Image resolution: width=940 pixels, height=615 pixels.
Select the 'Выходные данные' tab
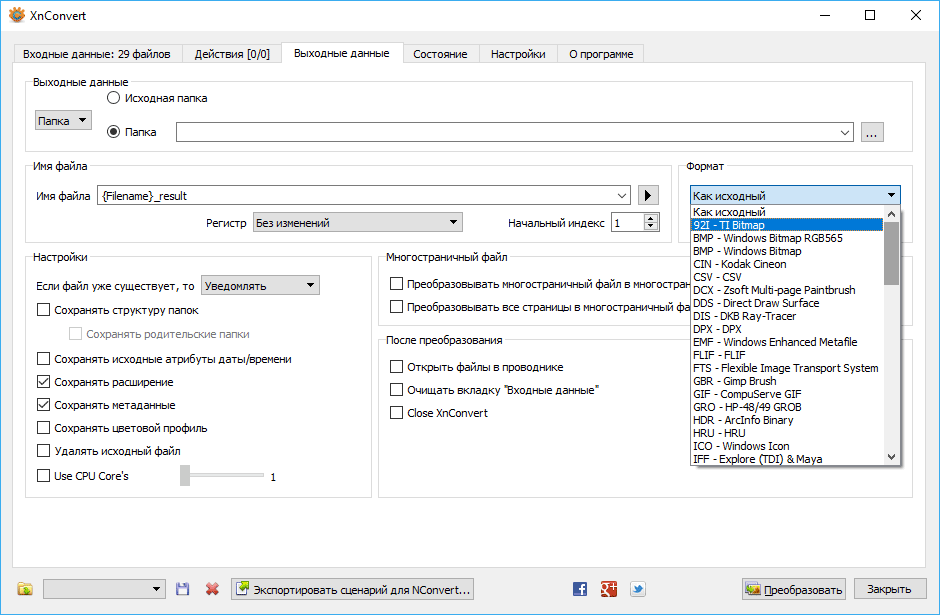click(342, 53)
